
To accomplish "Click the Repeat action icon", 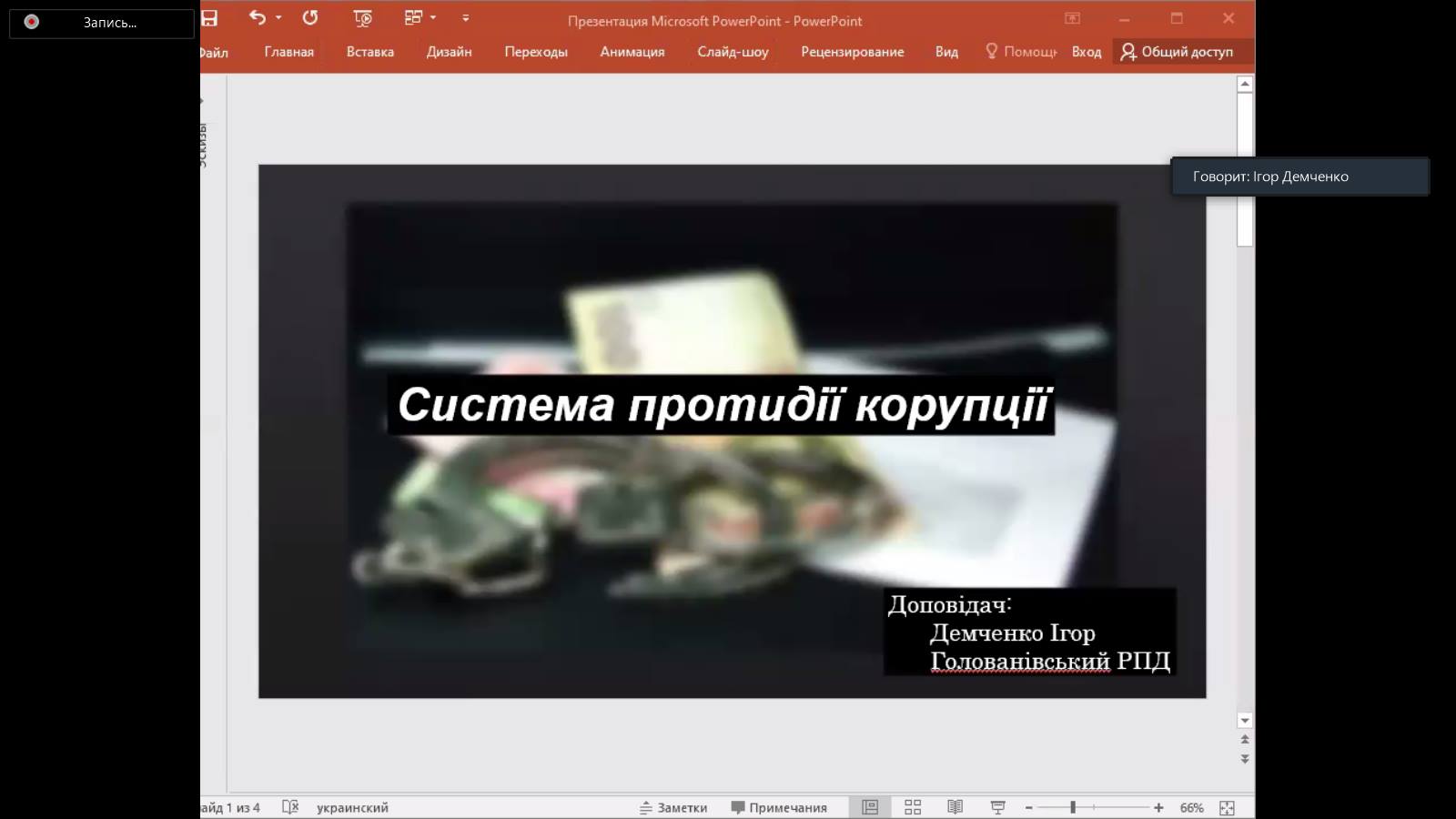I will pos(310,18).
